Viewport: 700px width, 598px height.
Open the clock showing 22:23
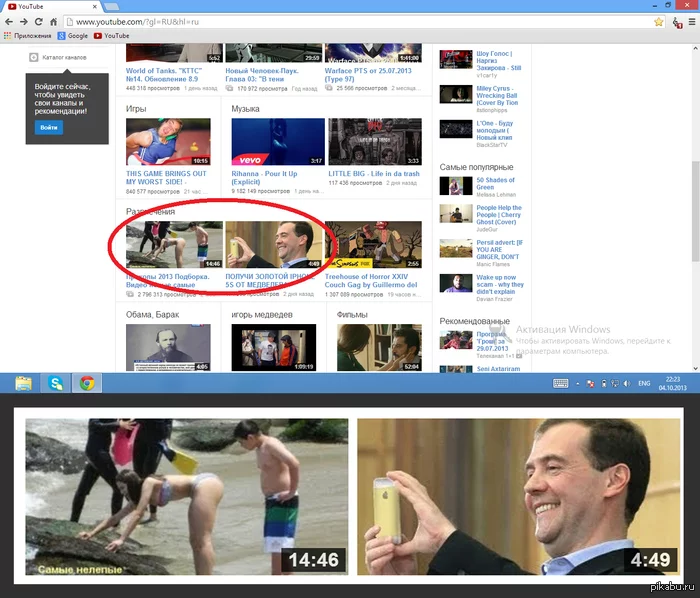point(672,383)
